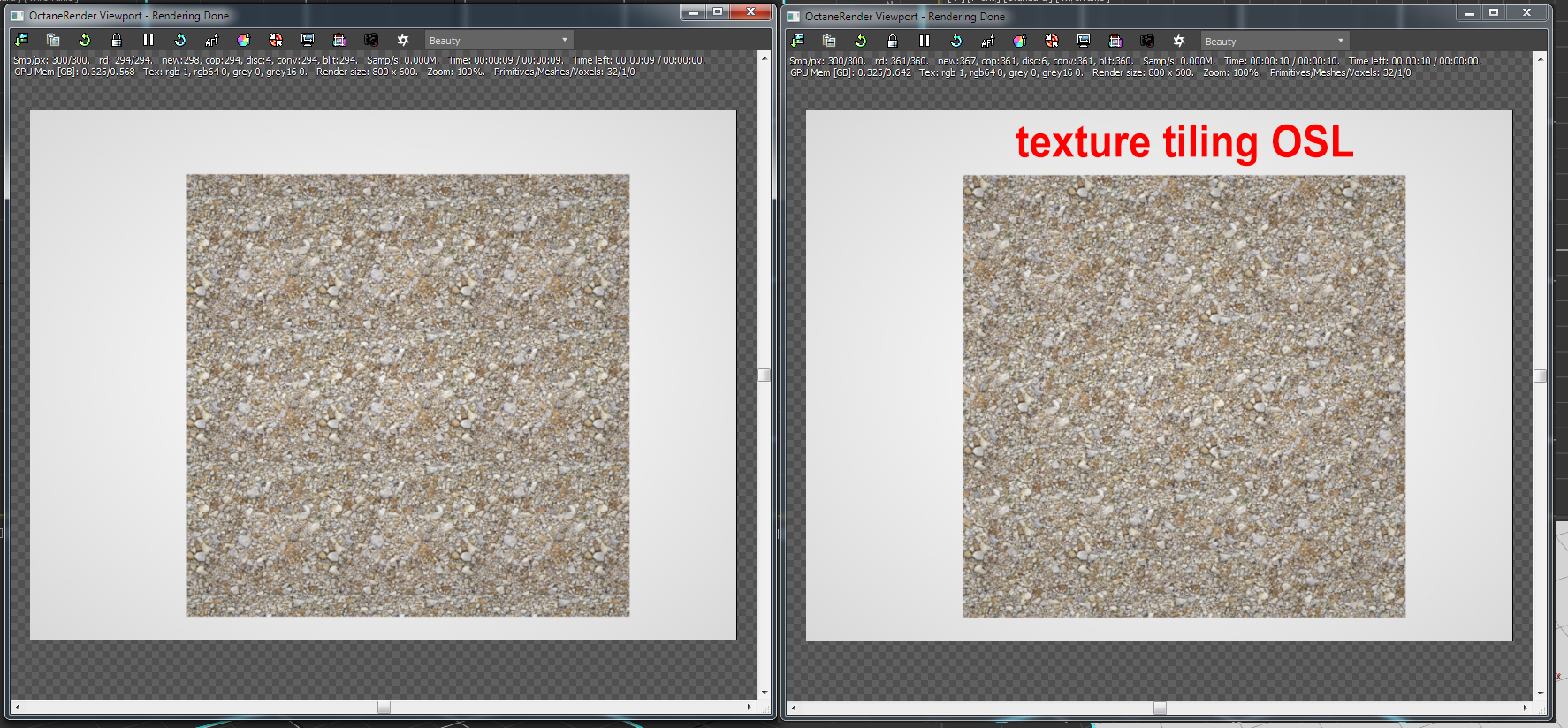Select the AF autofocus picker in left viewport
The height and width of the screenshot is (728, 1568).
click(x=212, y=40)
